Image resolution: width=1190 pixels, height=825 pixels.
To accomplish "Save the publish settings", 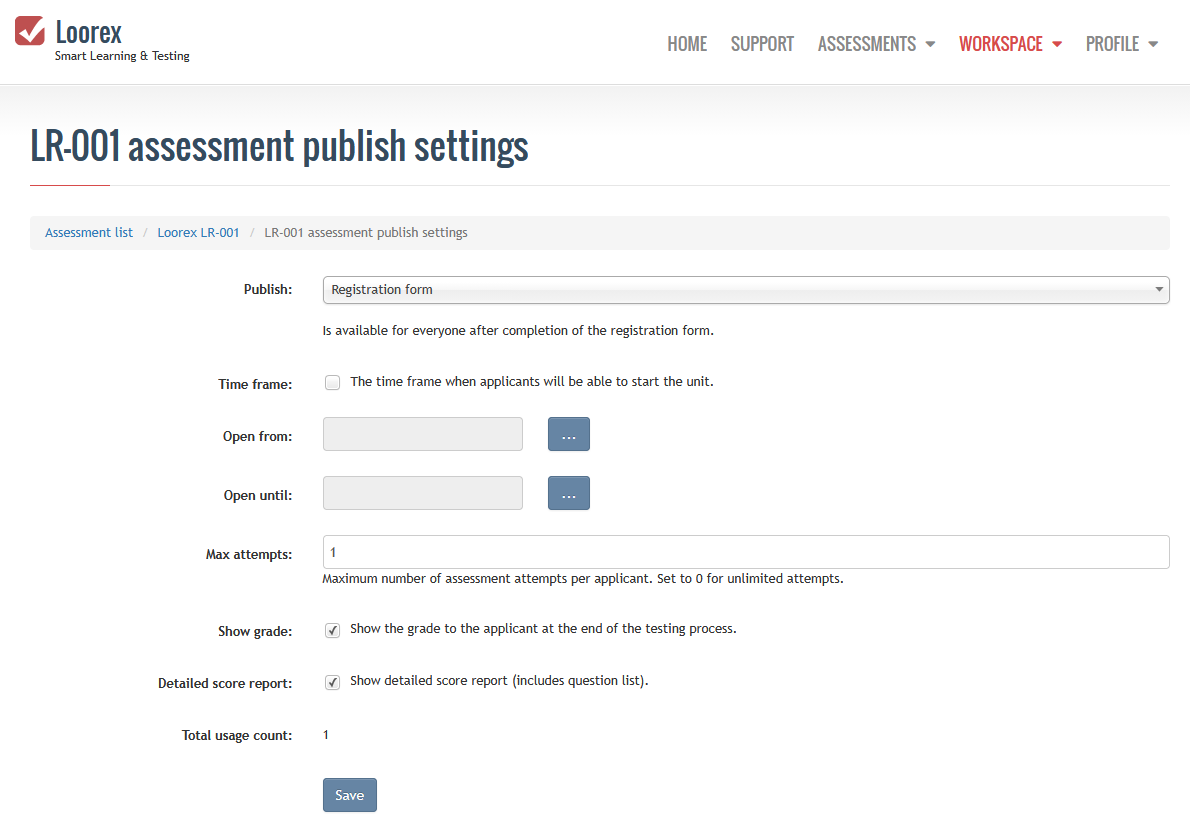I will pos(350,795).
